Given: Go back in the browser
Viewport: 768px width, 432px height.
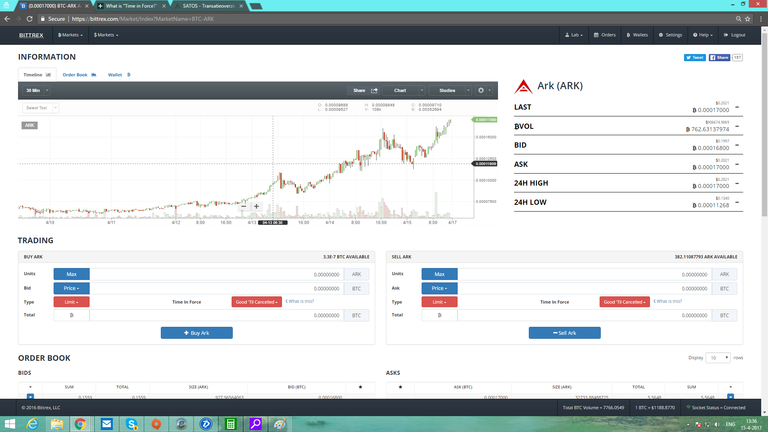Looking at the screenshot, I should (x=7, y=19).
